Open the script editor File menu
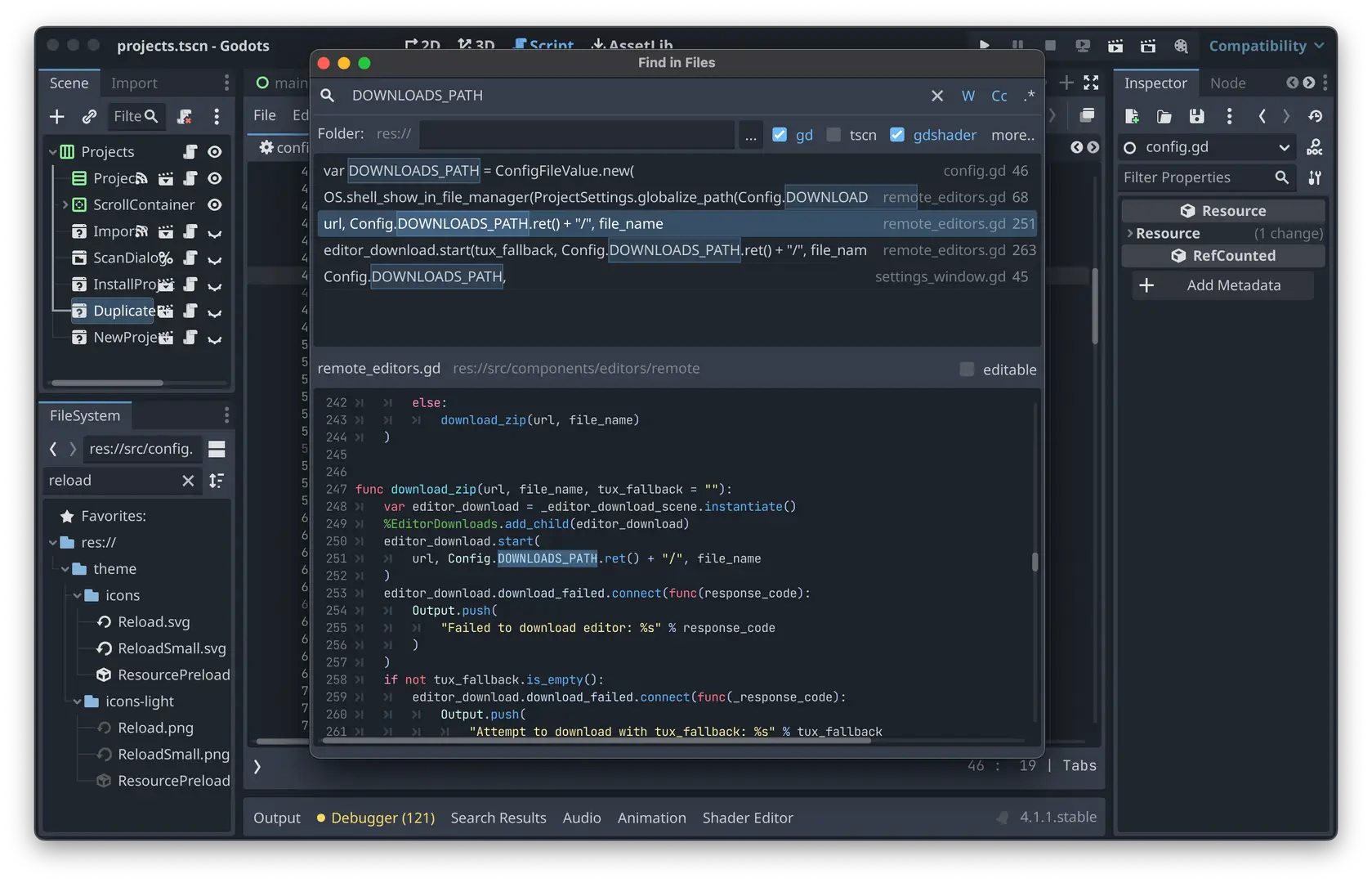This screenshot has width=1372, height=883. (265, 115)
